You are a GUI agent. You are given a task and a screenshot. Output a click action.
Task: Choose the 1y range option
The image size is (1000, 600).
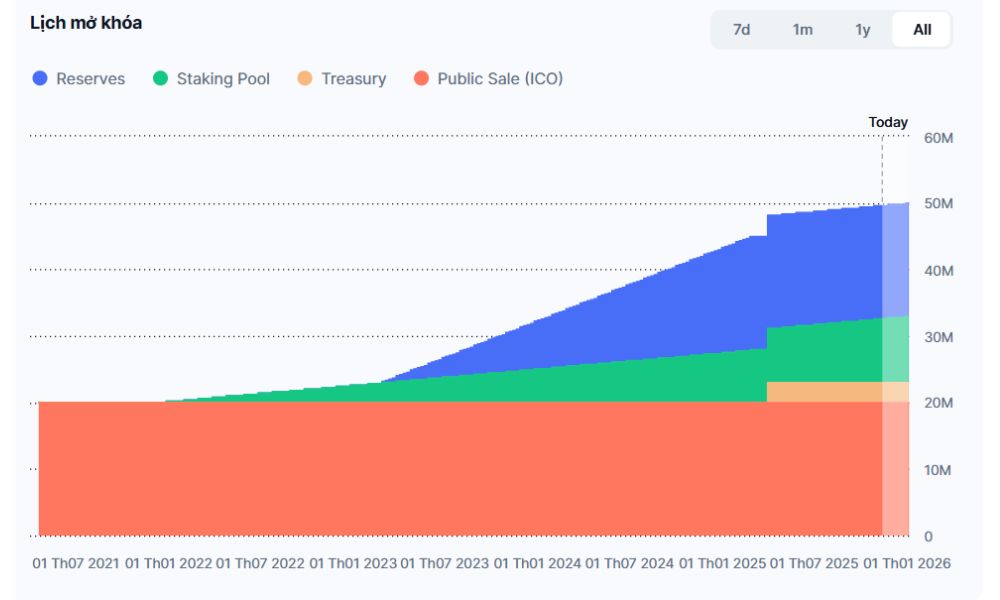click(862, 30)
